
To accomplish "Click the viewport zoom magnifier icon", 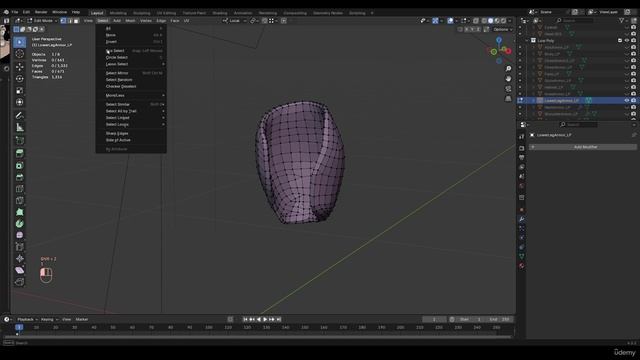I will click(508, 69).
